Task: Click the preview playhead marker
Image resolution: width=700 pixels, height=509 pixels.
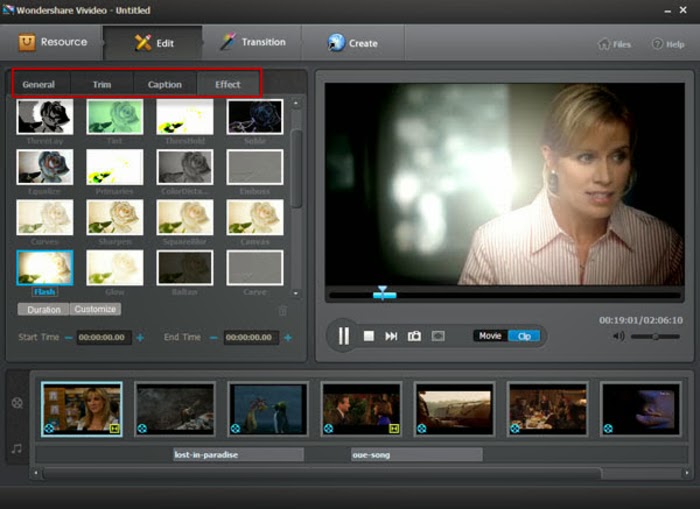Action: pyautogui.click(x=383, y=293)
